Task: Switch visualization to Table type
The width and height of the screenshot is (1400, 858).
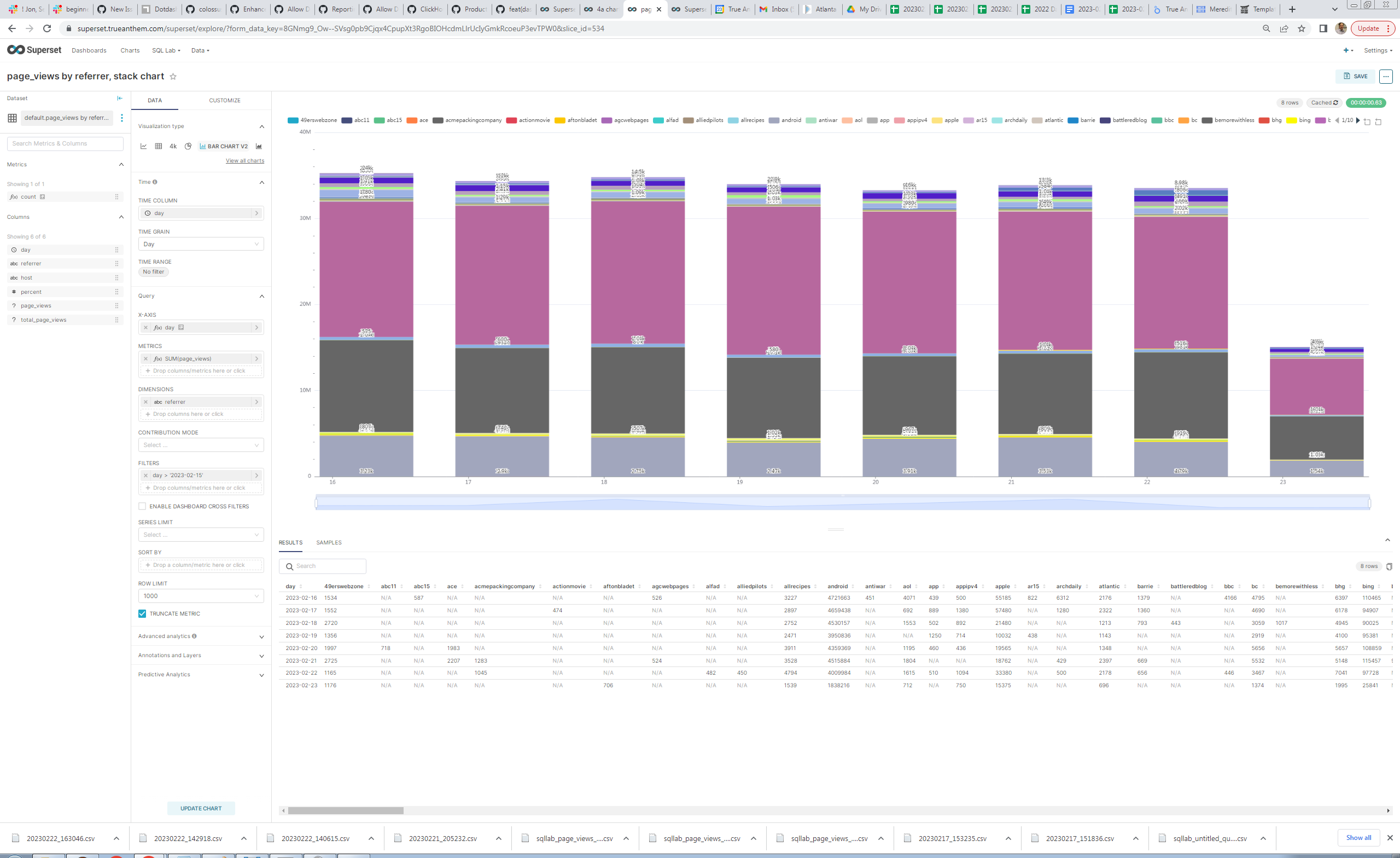Action: coord(159,146)
